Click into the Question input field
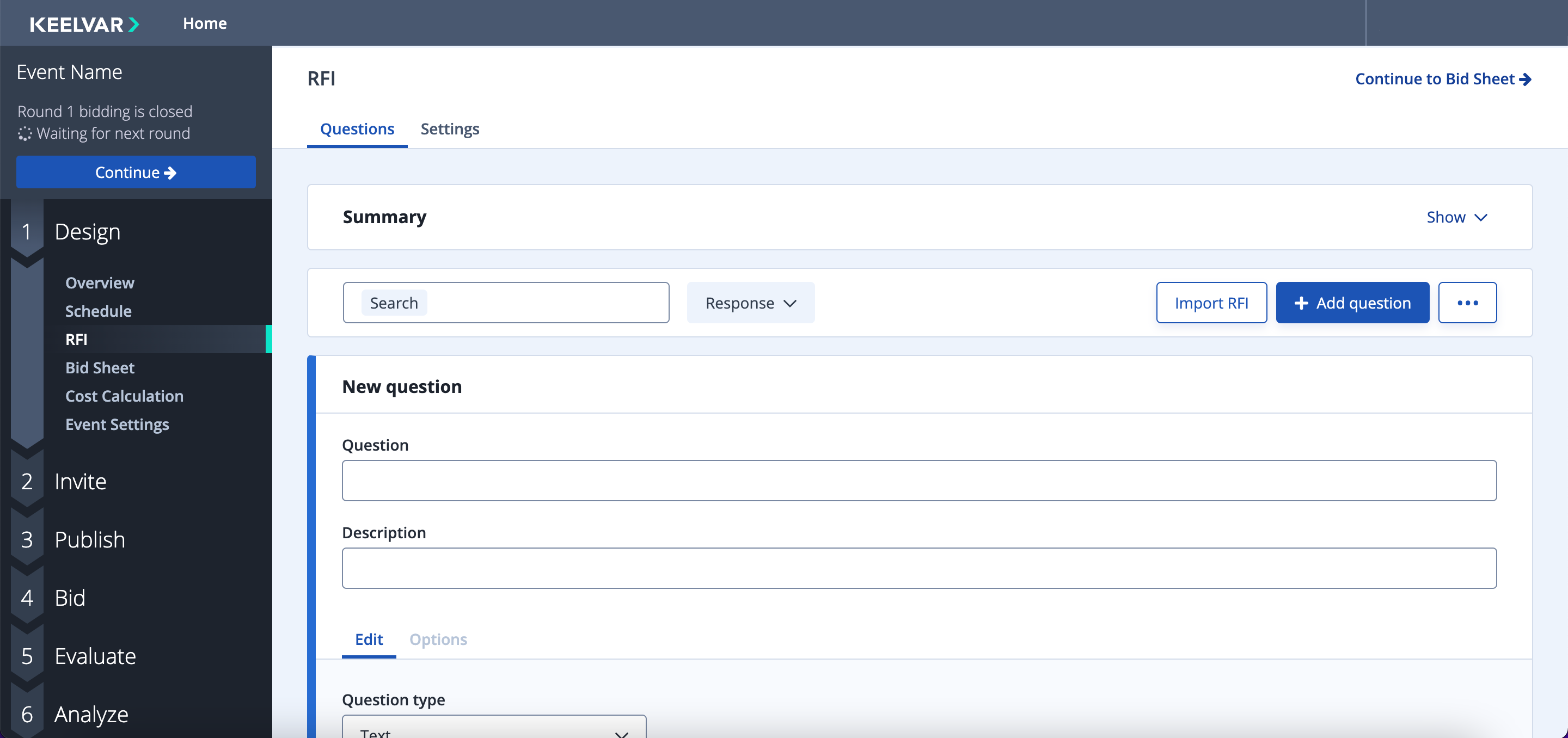 (918, 481)
